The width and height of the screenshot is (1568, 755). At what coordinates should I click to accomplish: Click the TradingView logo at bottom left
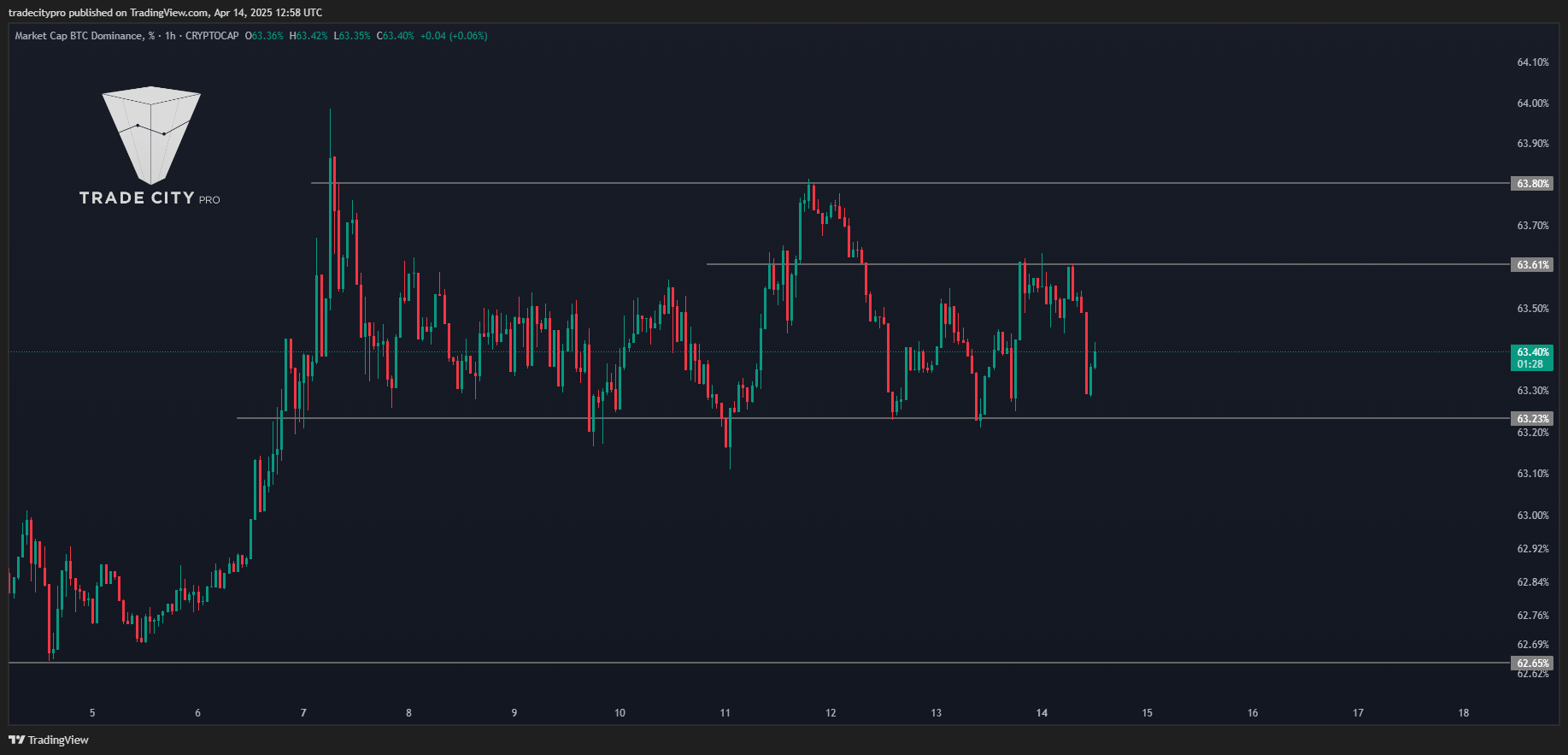[x=49, y=740]
